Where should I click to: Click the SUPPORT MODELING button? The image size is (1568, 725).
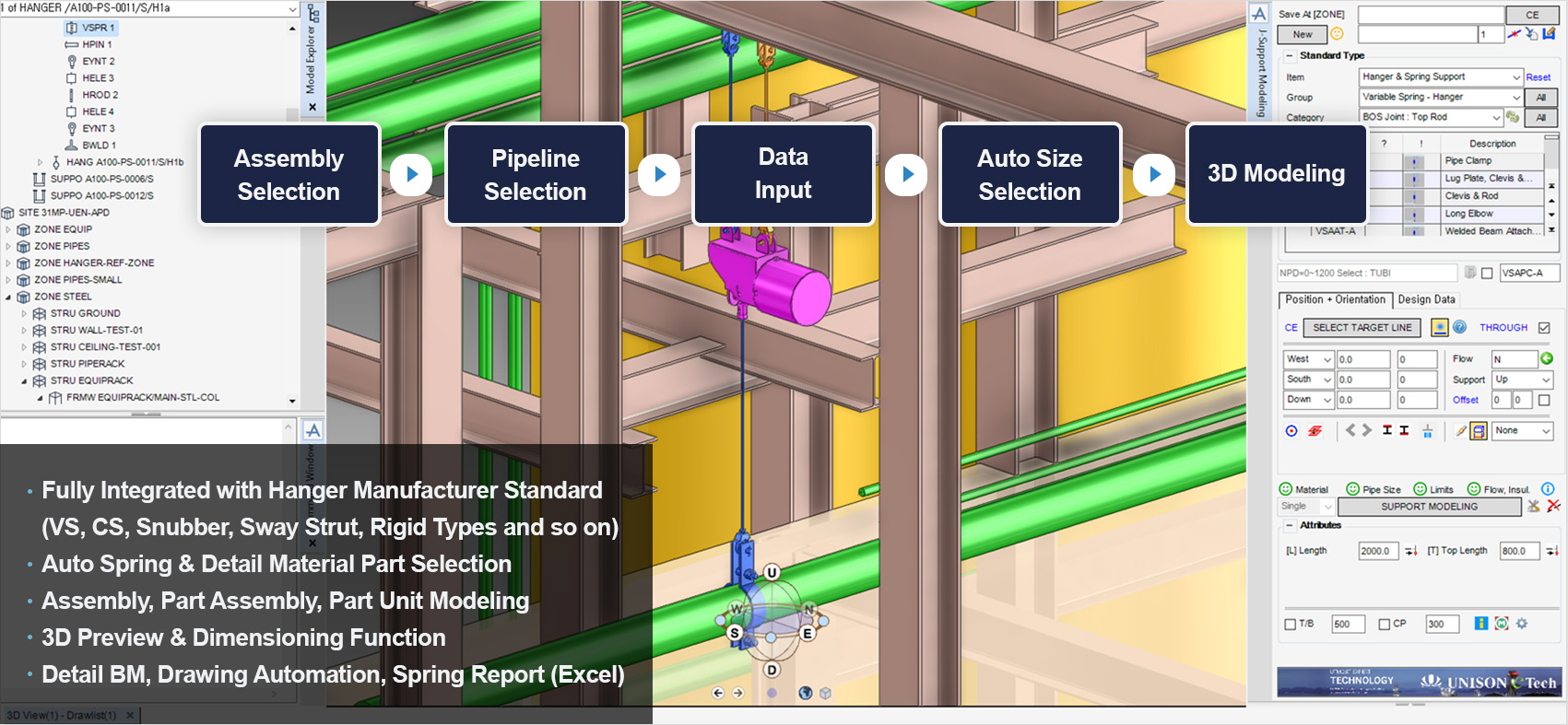tap(1429, 506)
